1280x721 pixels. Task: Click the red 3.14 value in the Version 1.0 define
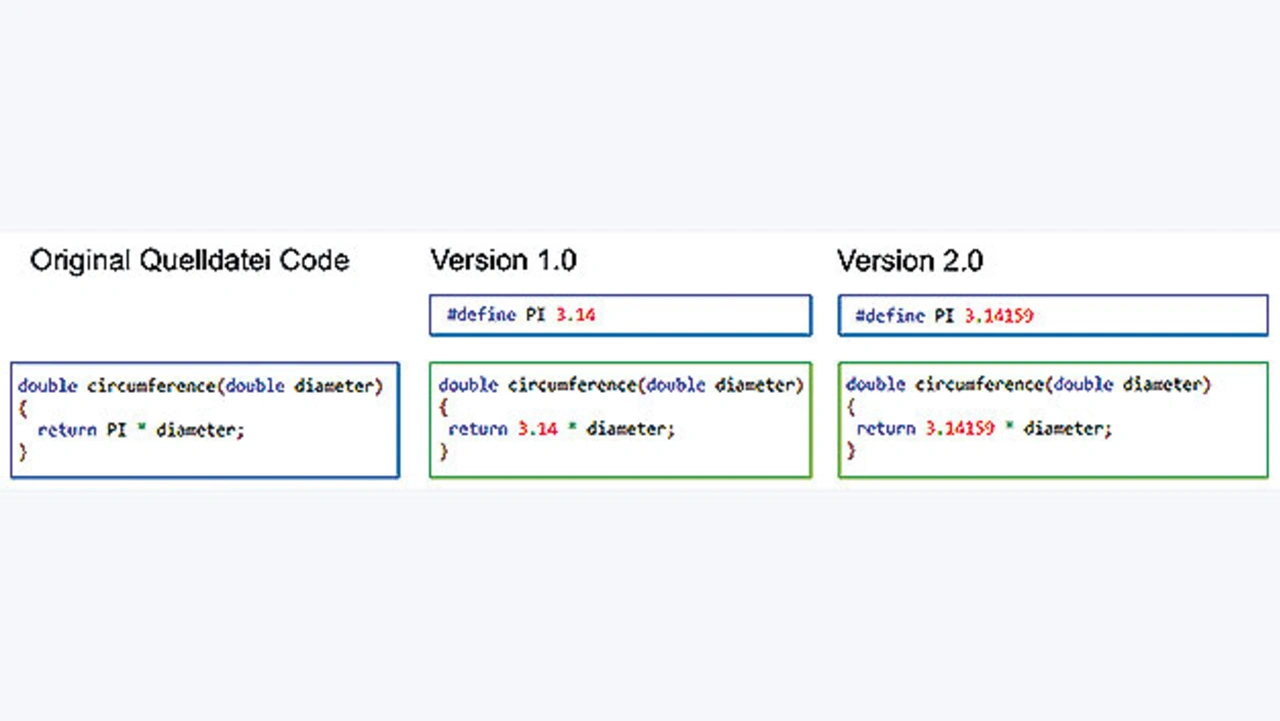(x=575, y=315)
